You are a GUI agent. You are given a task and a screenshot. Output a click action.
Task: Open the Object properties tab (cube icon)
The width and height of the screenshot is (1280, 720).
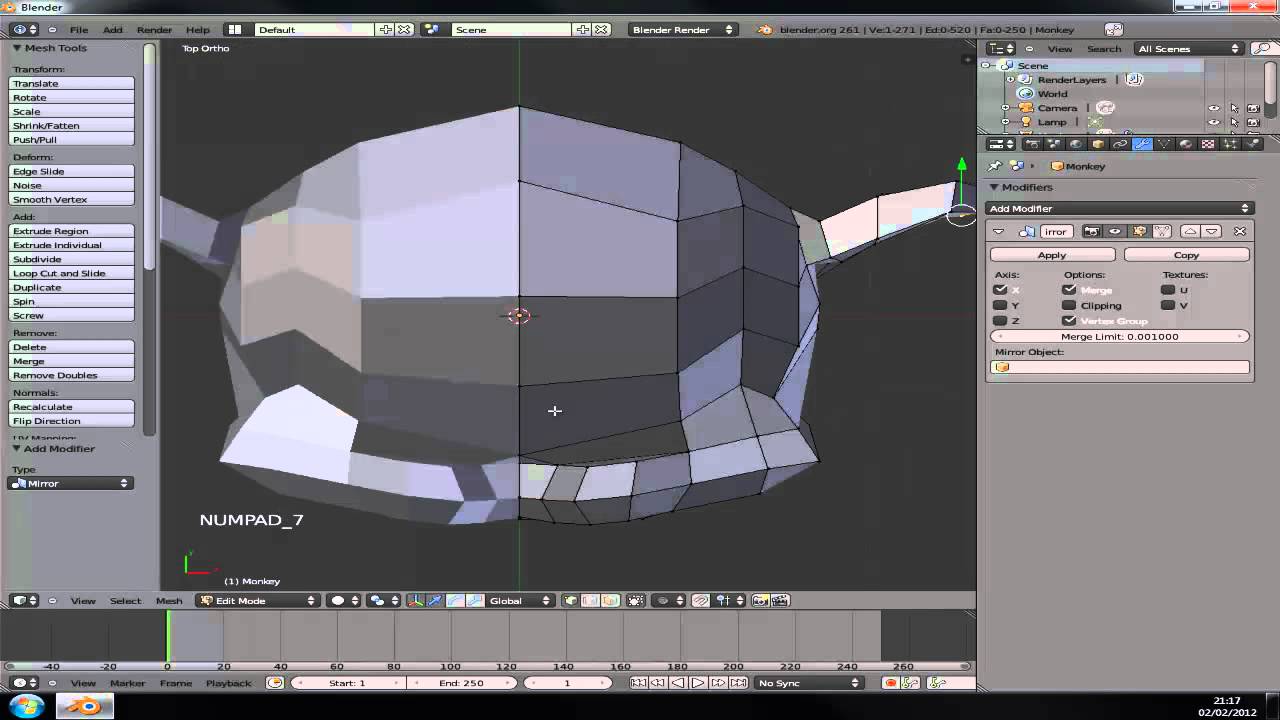[1098, 144]
